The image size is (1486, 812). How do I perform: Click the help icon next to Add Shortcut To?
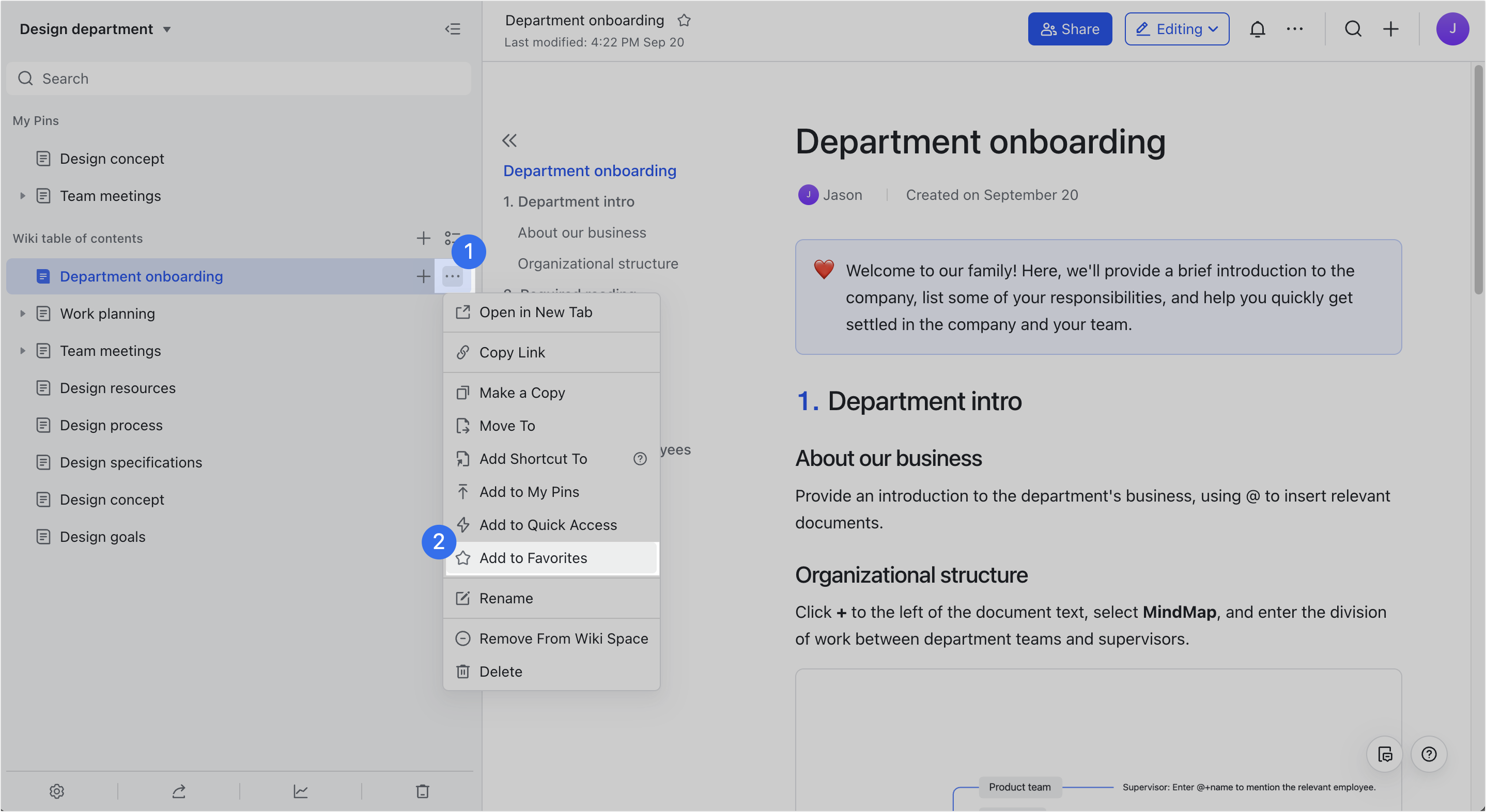640,459
